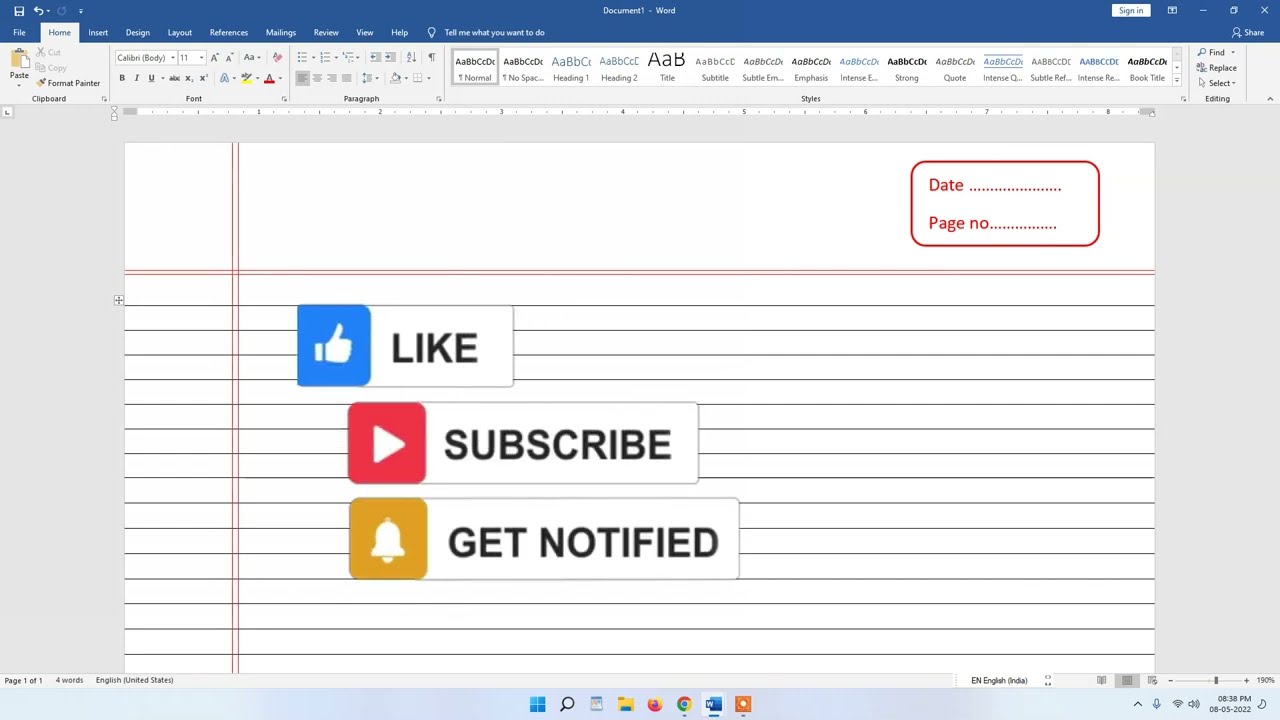
Task: Toggle Print Layout view in status bar
Action: tap(1127, 680)
